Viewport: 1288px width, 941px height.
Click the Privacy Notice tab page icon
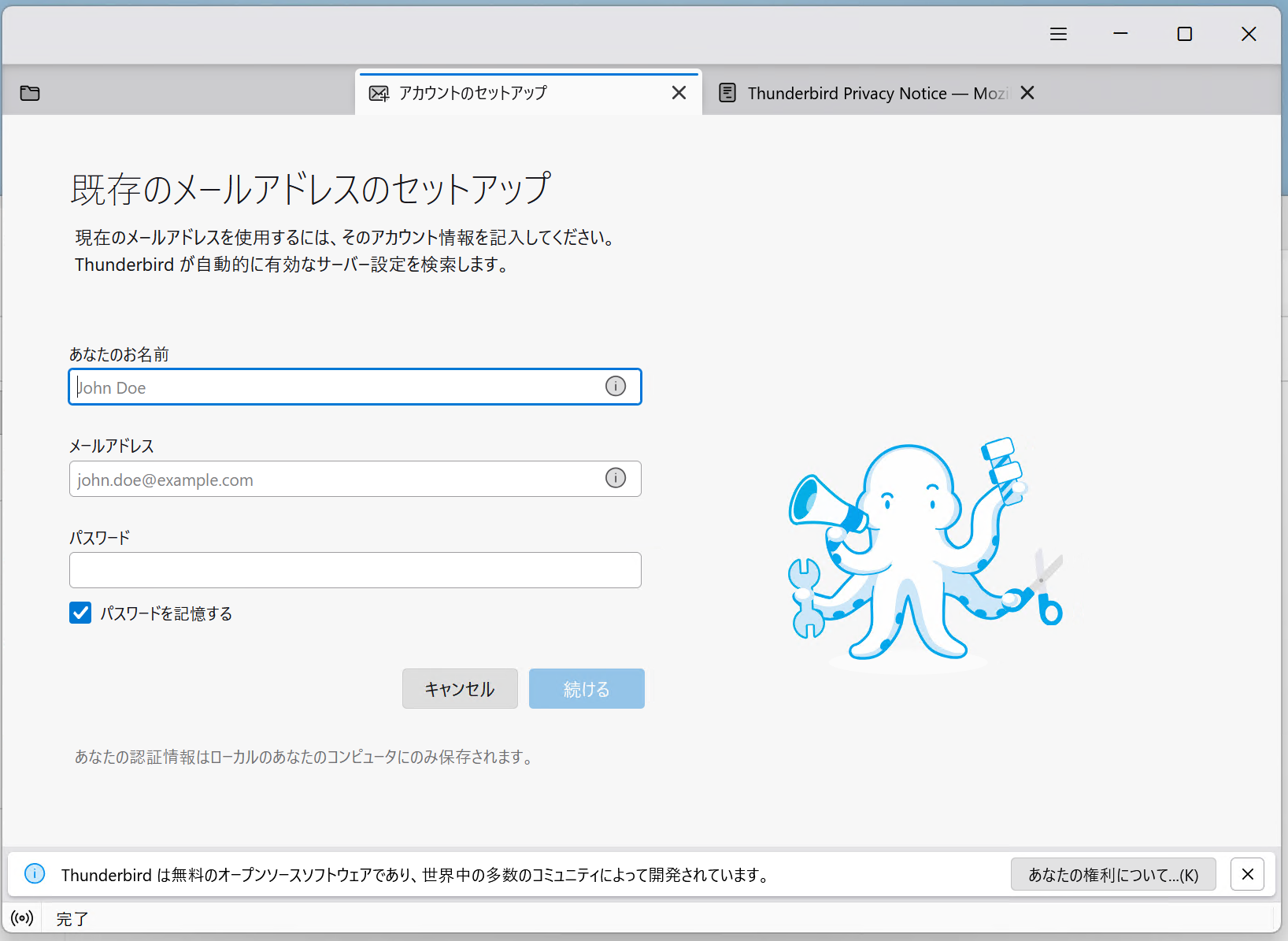tap(727, 93)
